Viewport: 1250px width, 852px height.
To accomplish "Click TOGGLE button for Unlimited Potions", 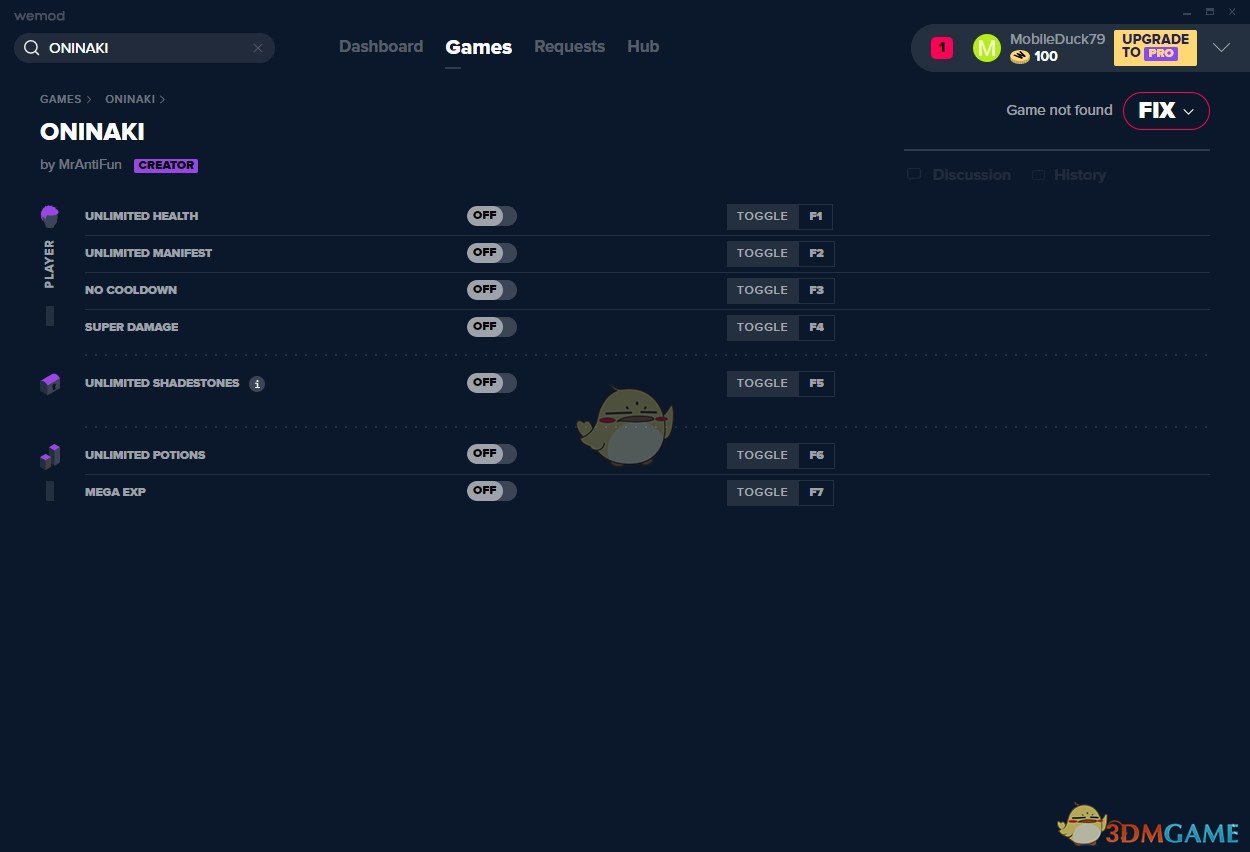I will pyautogui.click(x=763, y=455).
